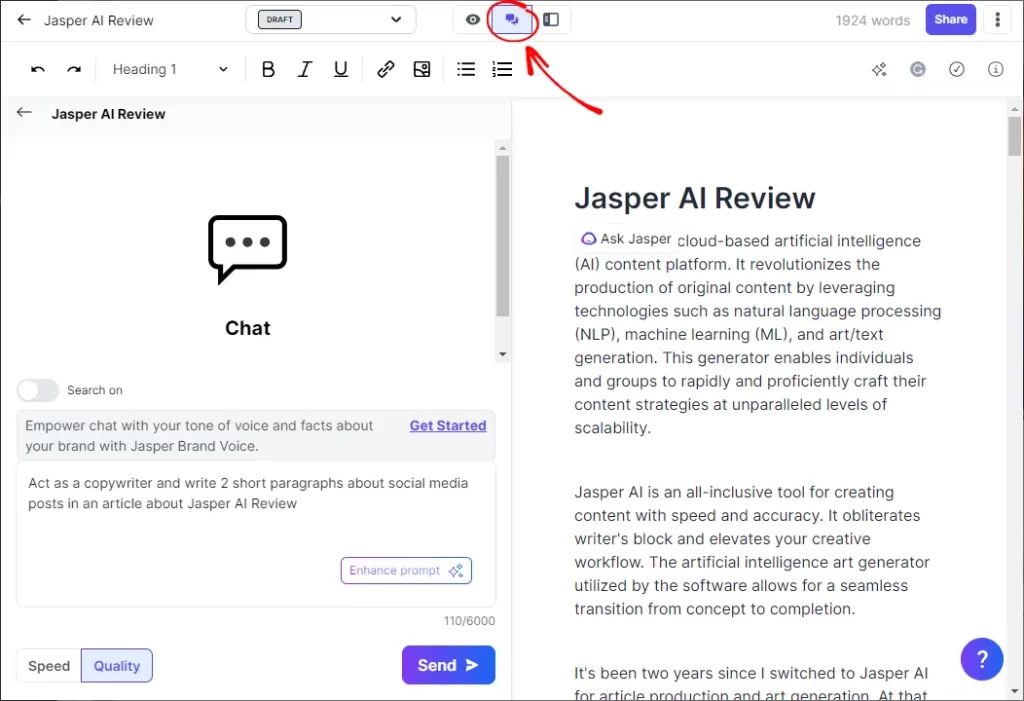The width and height of the screenshot is (1024, 701).
Task: Insert a hyperlink with the link icon
Action: [x=386, y=69]
